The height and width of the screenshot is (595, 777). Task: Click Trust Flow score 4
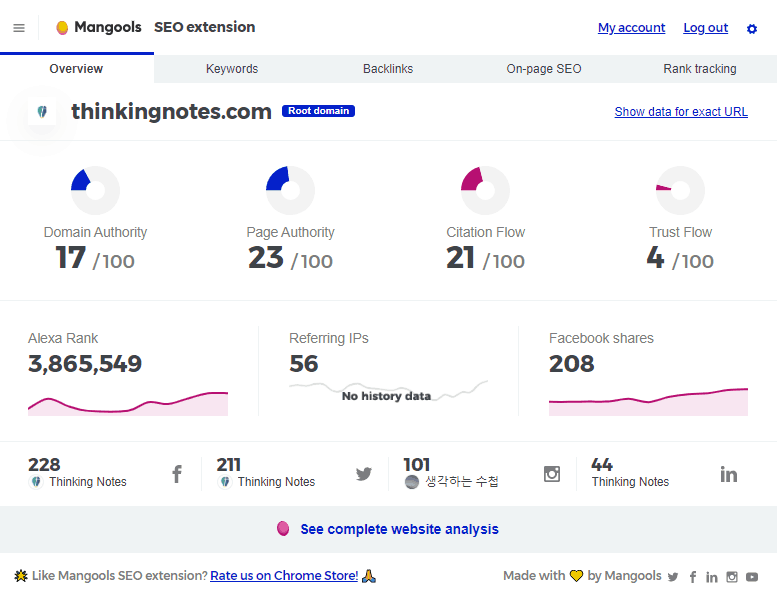pyautogui.click(x=655, y=258)
